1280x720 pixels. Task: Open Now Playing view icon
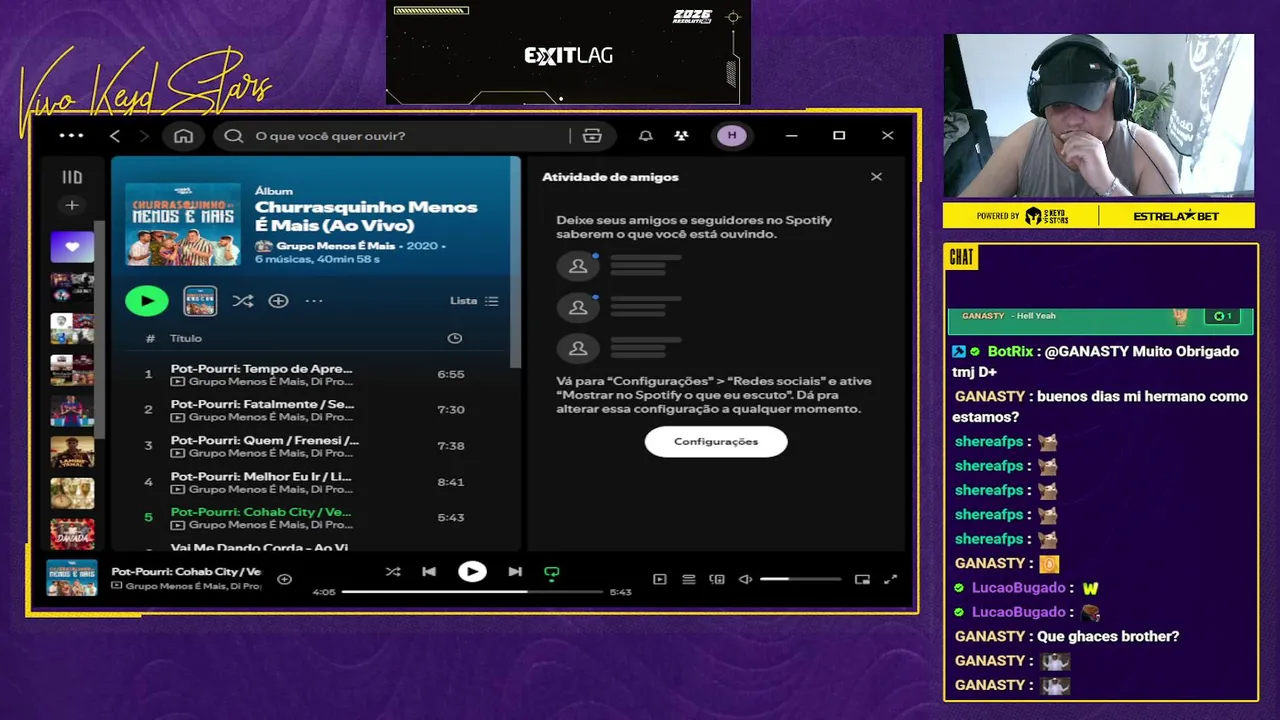[x=659, y=579]
